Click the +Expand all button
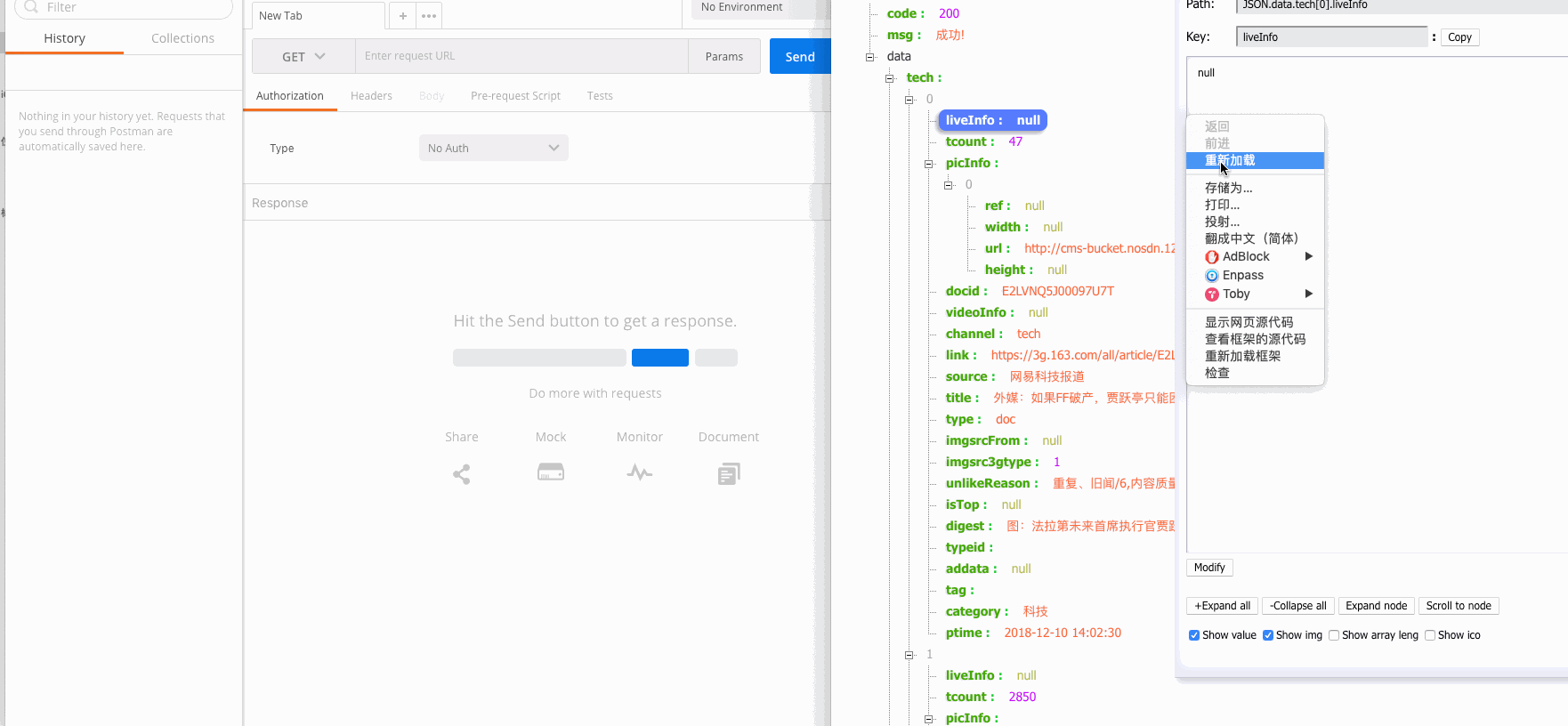 (1222, 606)
